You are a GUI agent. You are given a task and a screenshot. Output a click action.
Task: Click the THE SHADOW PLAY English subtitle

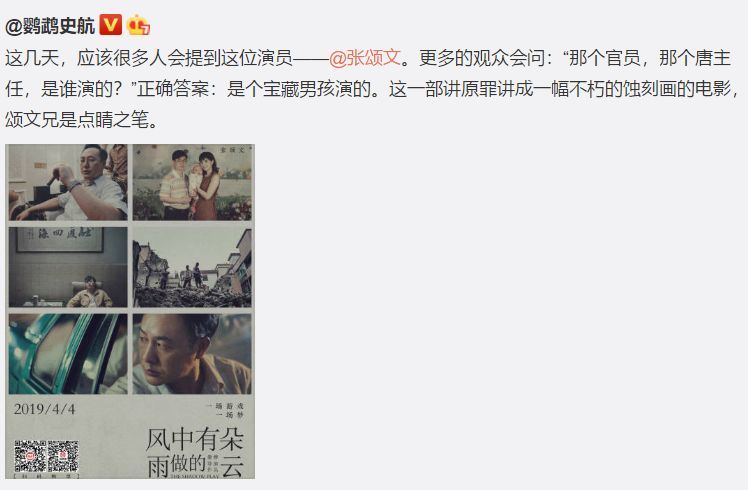(195, 476)
